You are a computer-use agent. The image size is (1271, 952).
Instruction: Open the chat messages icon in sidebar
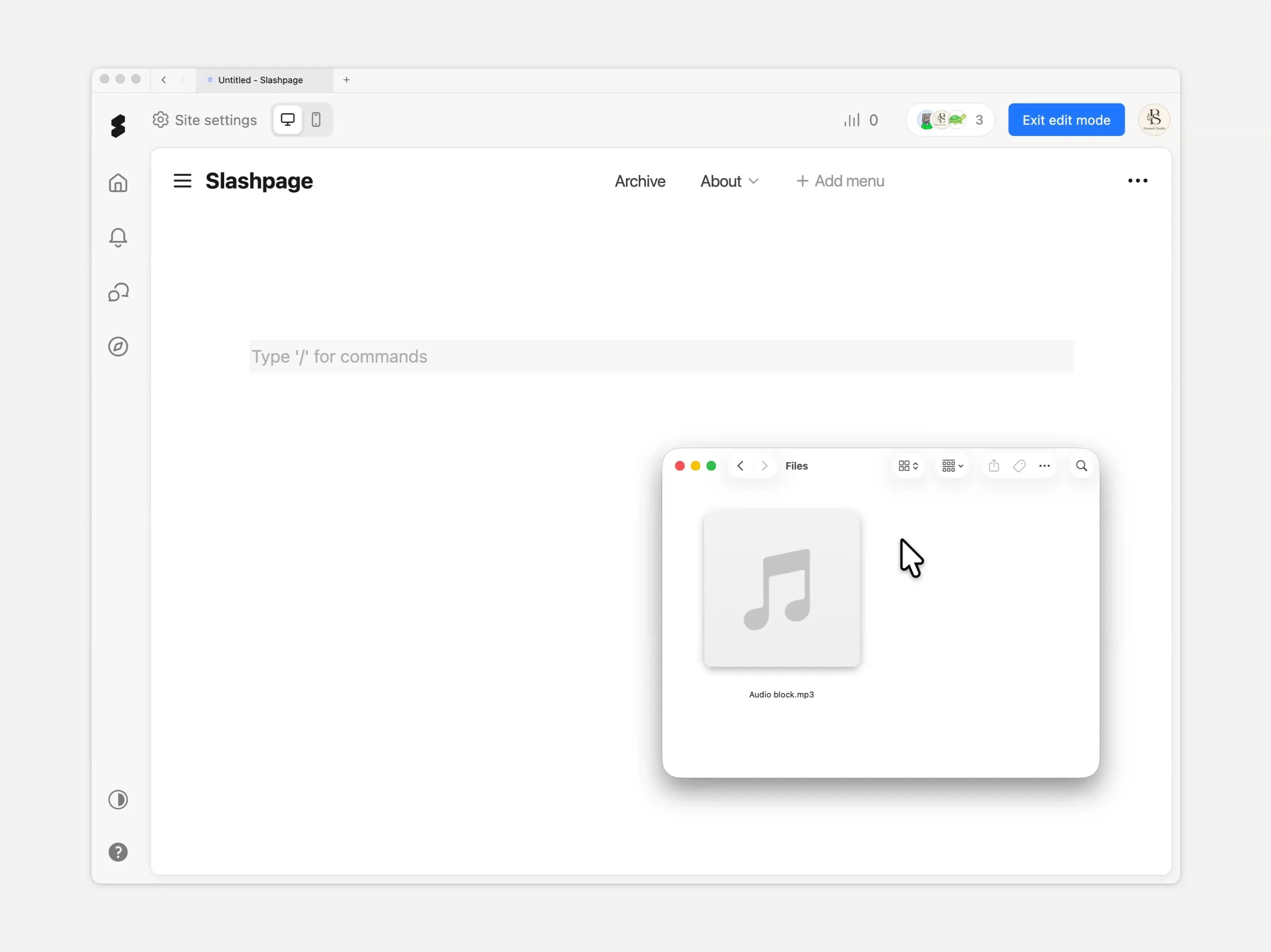118,293
